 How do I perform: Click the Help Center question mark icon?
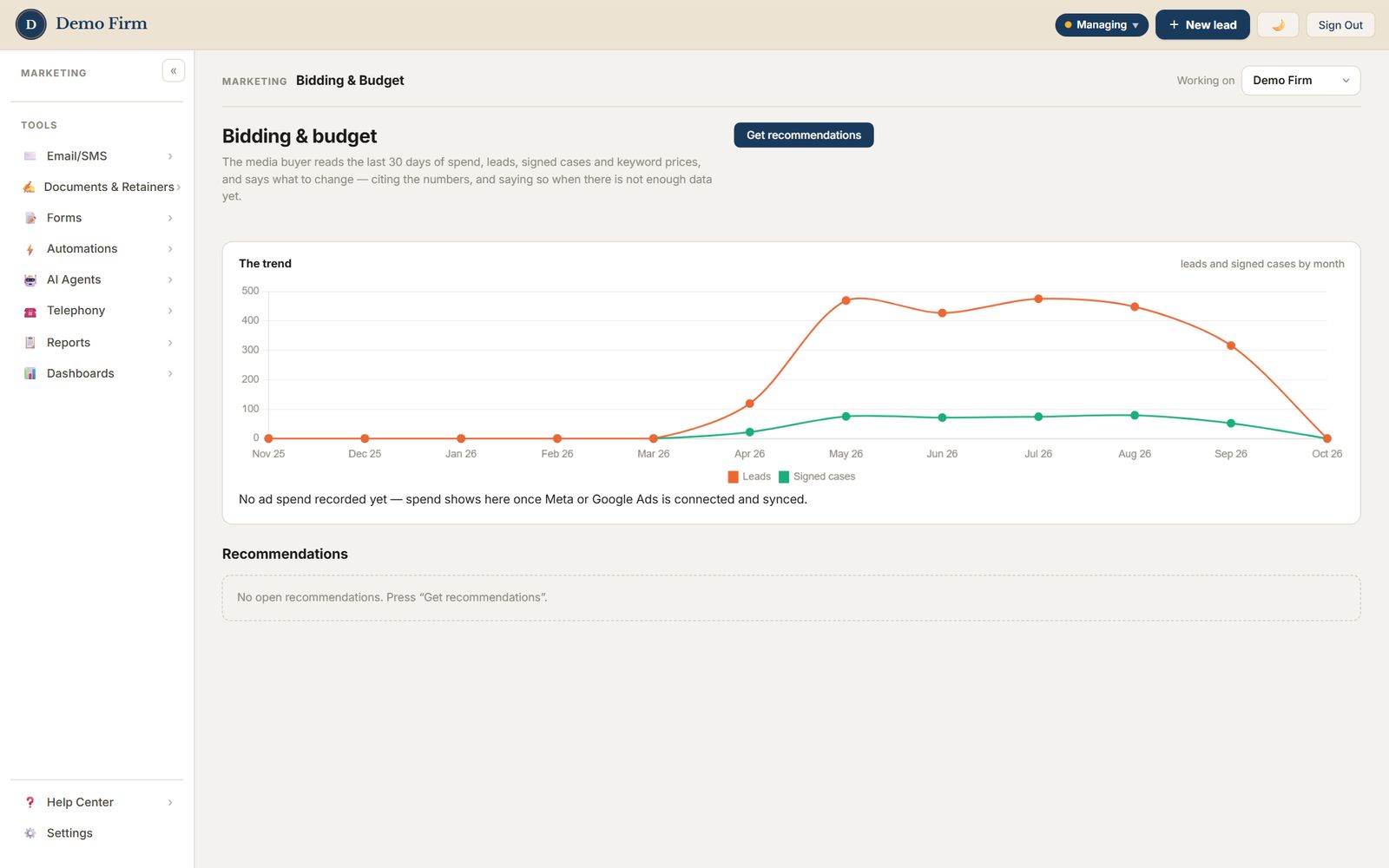coord(30,802)
